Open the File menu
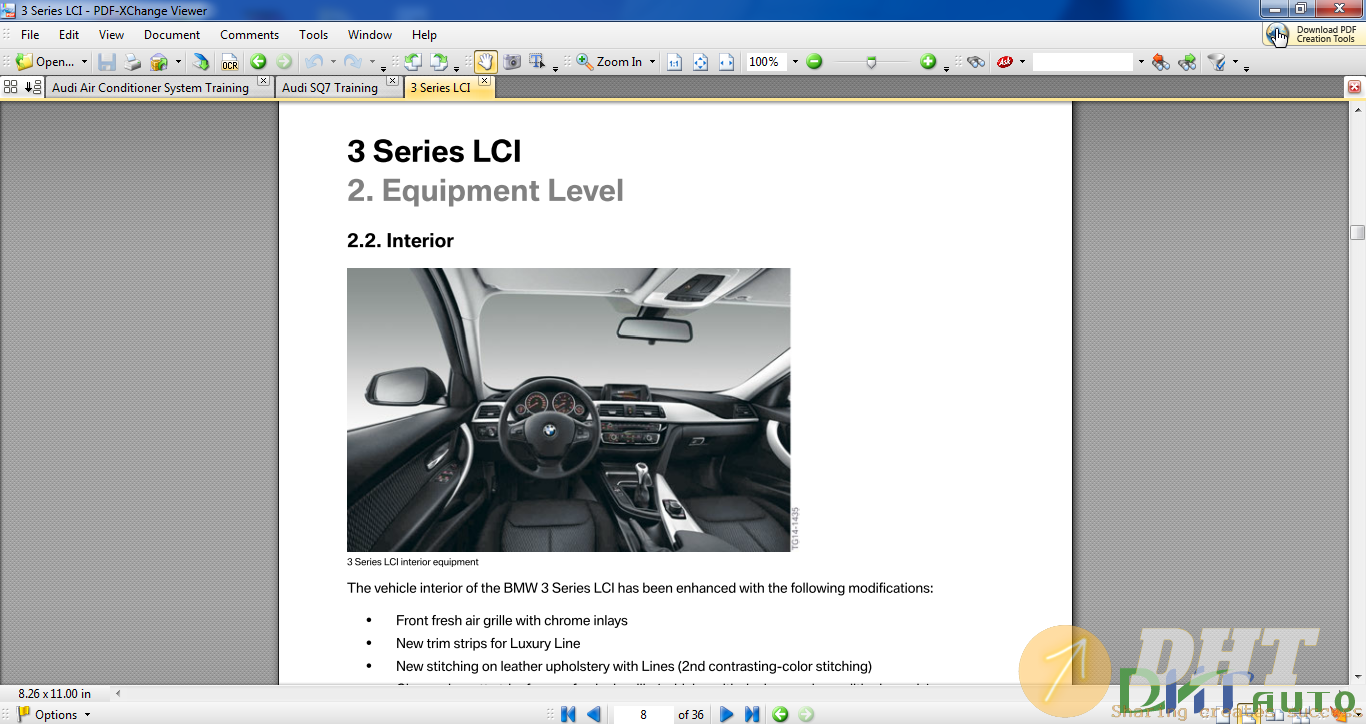Viewport: 1366px width, 724px height. pos(30,34)
